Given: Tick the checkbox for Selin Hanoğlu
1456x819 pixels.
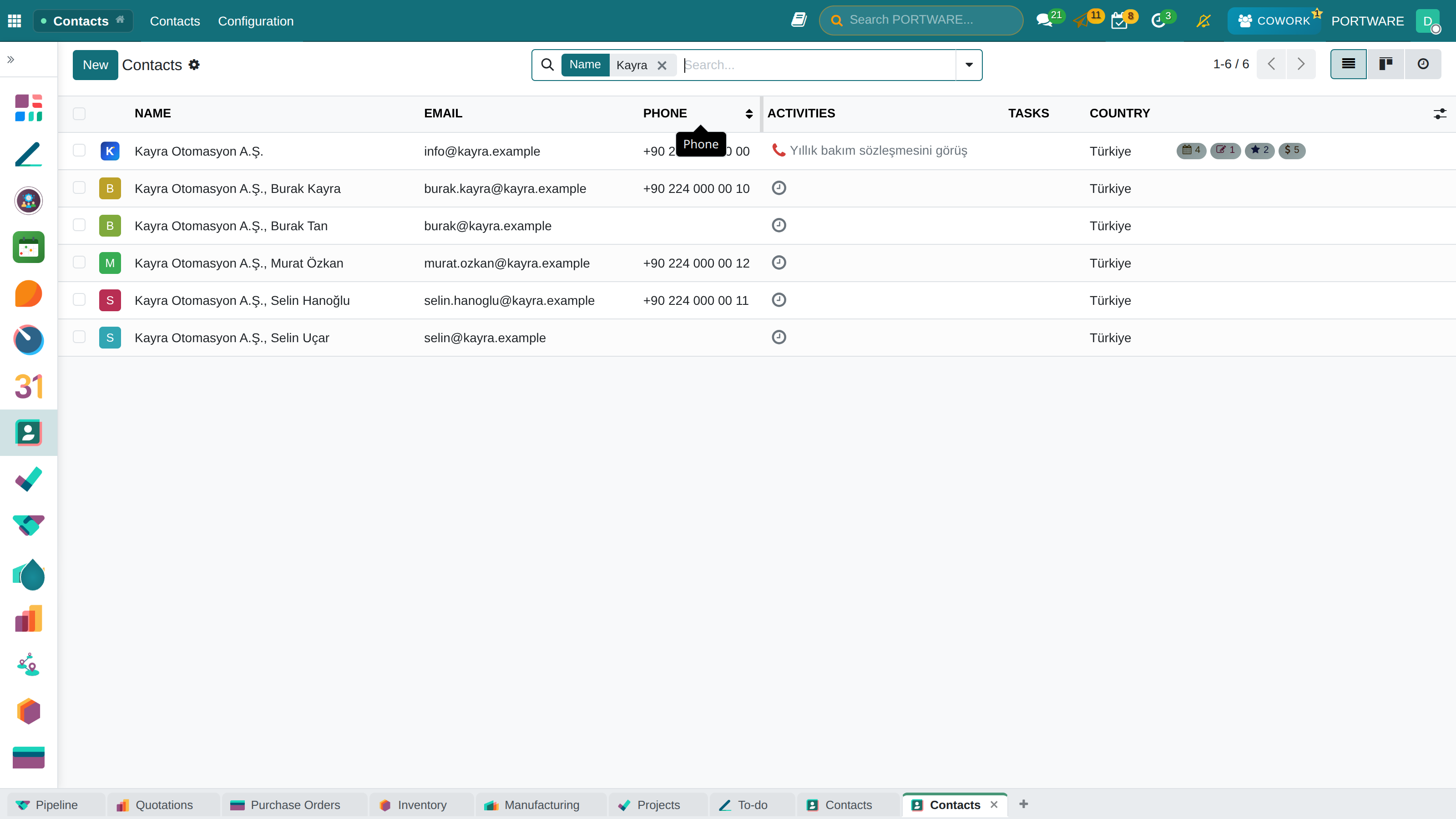Looking at the screenshot, I should click(x=79, y=299).
